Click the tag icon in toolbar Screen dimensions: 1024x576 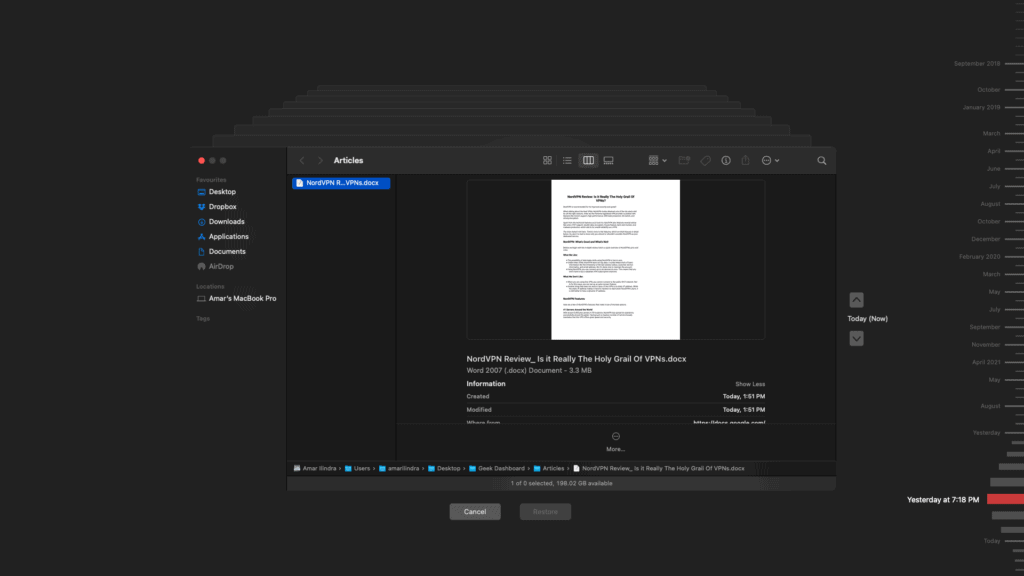[x=705, y=161]
